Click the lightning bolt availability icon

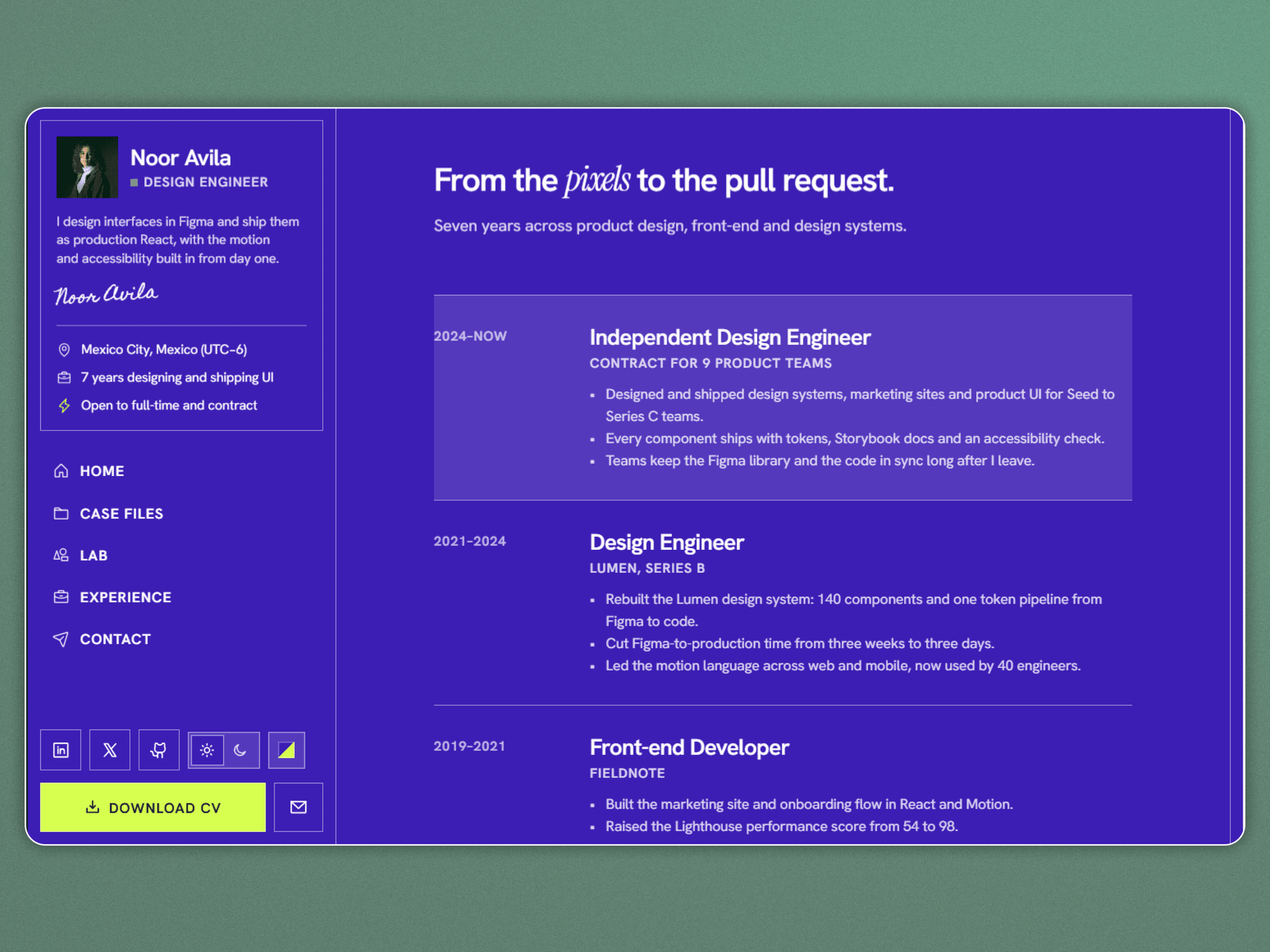pos(64,405)
